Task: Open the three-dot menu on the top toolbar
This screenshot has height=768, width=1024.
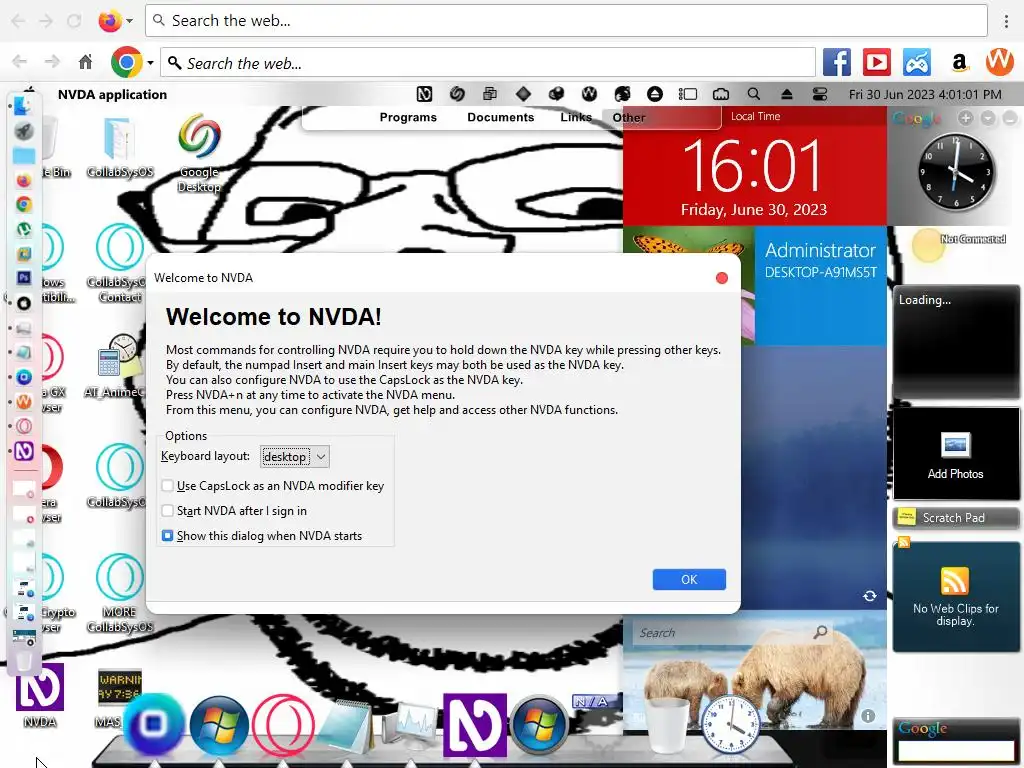Action: pos(1006,21)
